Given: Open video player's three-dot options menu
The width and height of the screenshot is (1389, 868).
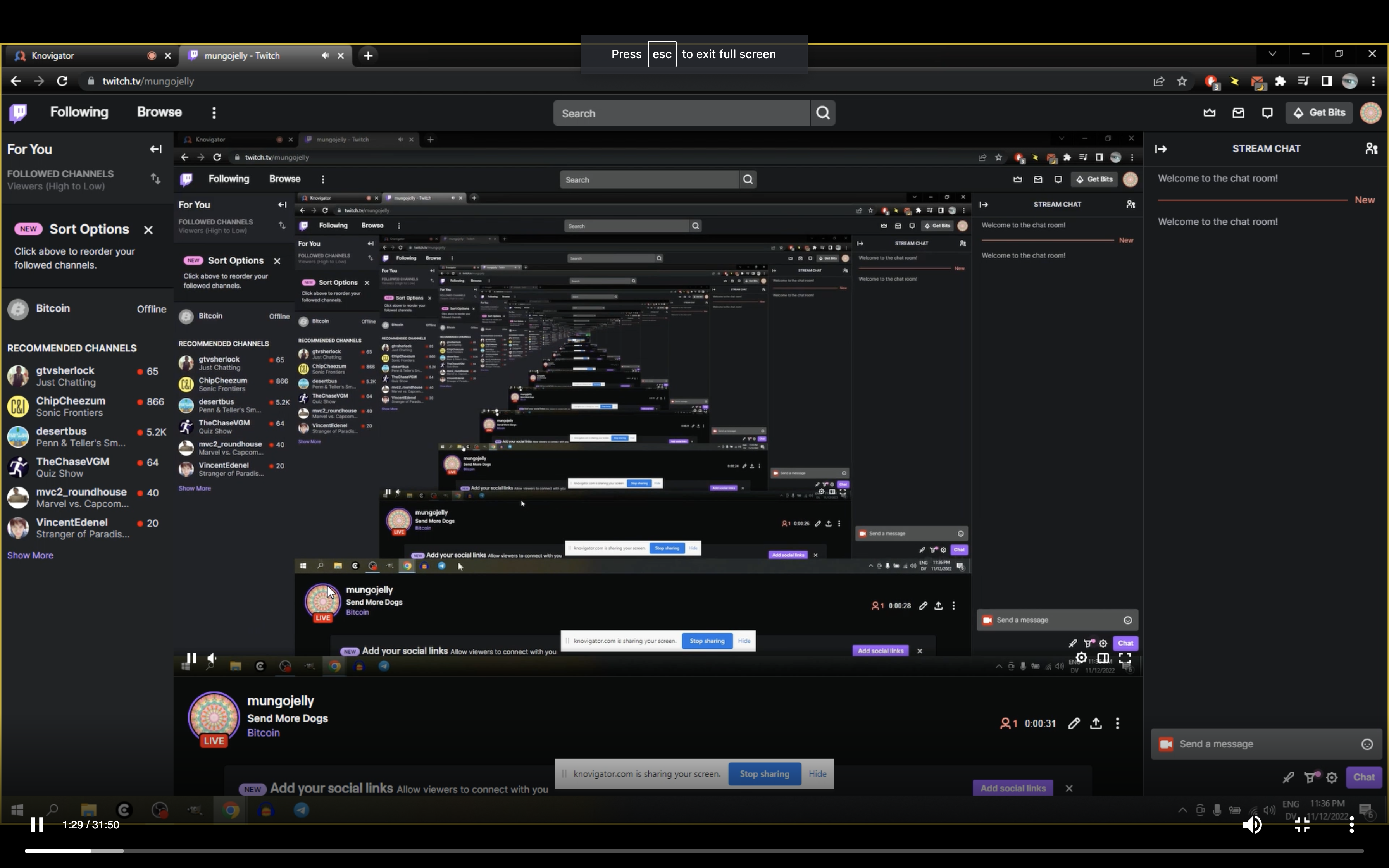Looking at the screenshot, I should 1352,825.
